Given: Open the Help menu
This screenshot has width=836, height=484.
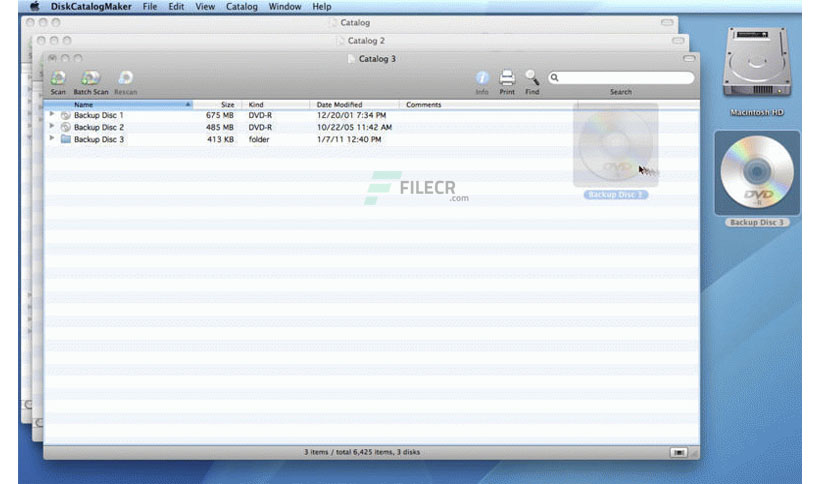Looking at the screenshot, I should click(x=321, y=6).
